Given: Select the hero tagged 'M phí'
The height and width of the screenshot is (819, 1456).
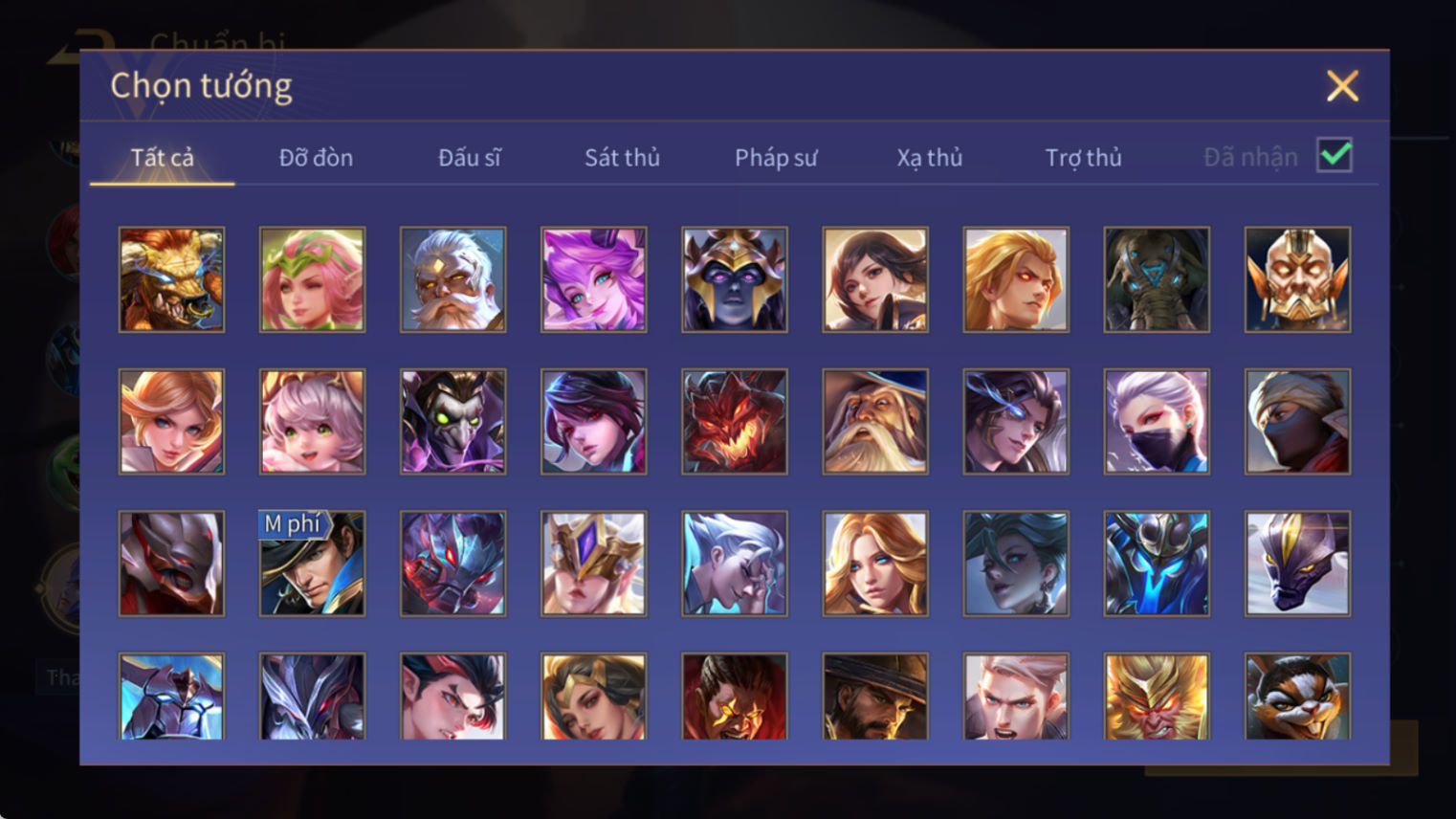Looking at the screenshot, I should (x=312, y=564).
